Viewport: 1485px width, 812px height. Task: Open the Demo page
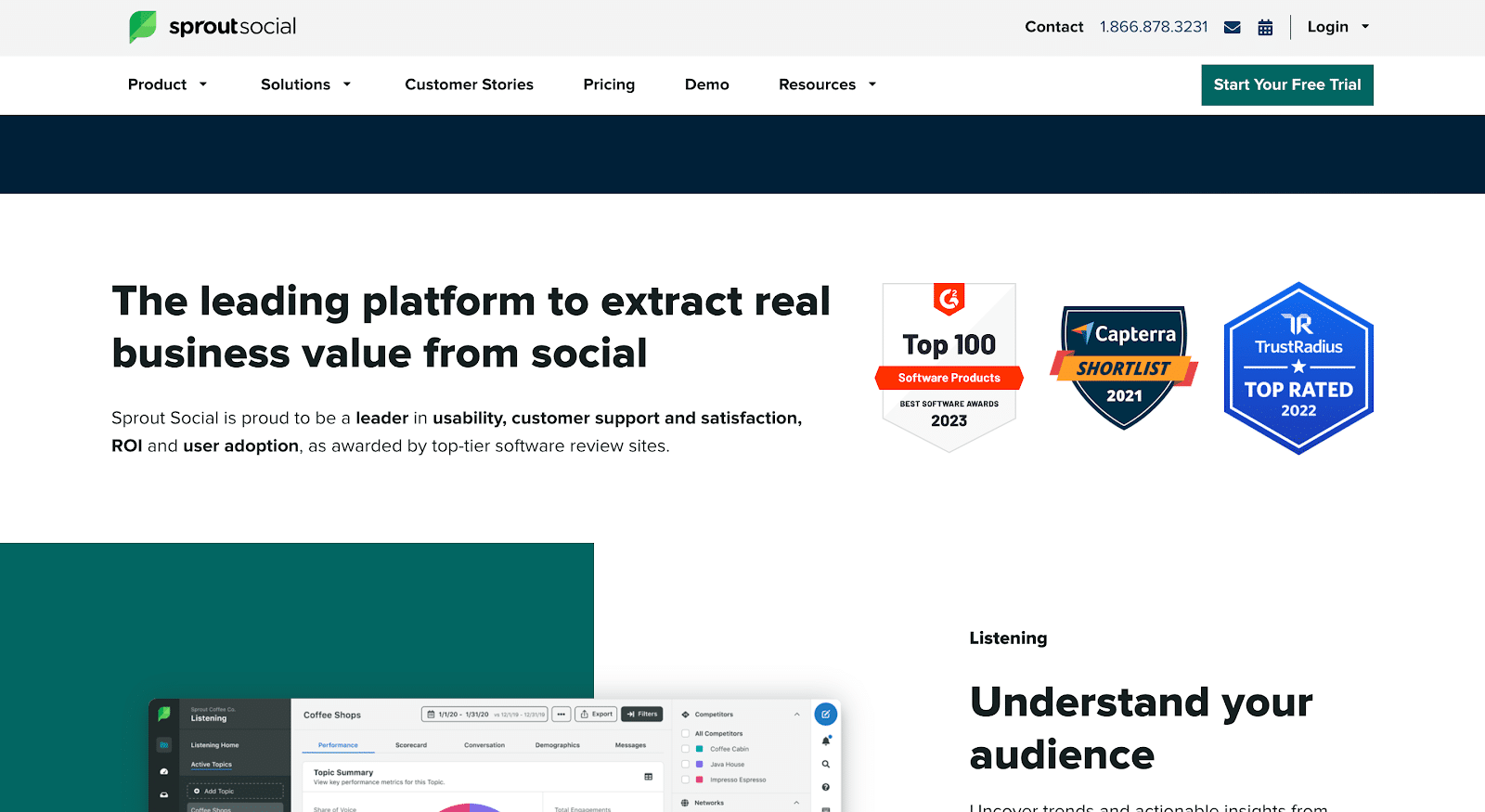point(706,84)
